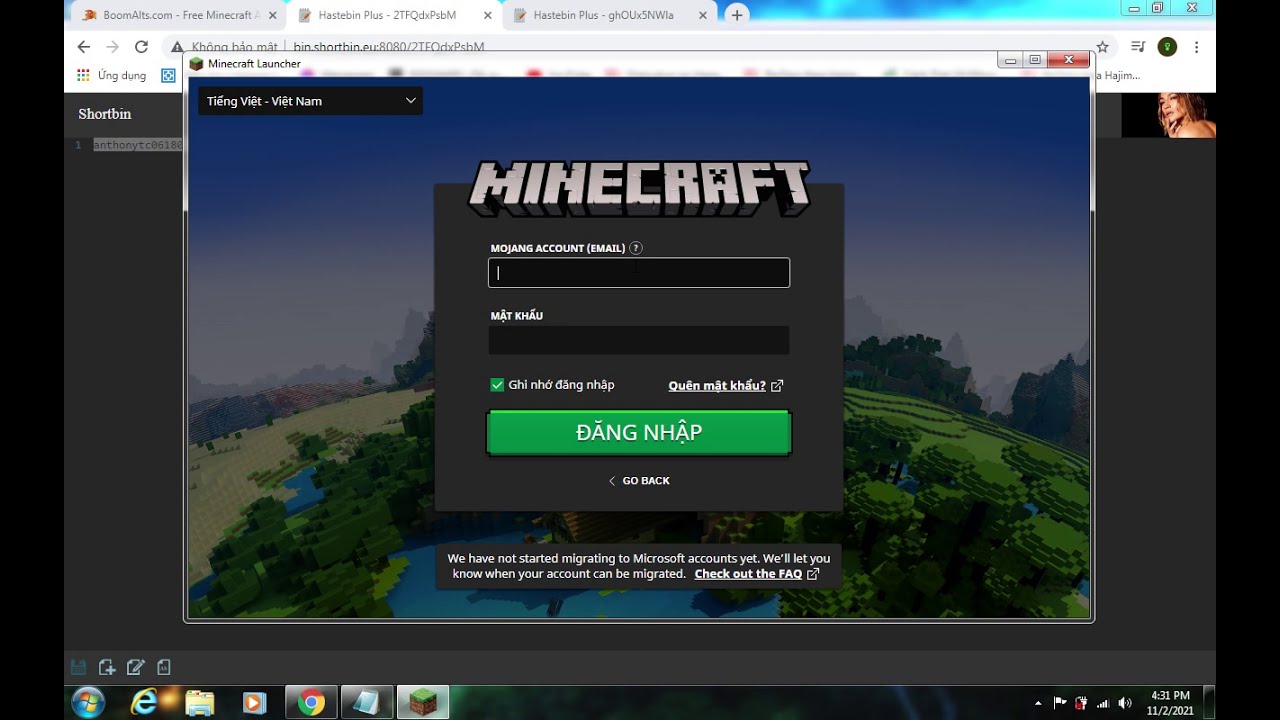Open the language dropdown Tiếng Việt - Việt Nam
Image resolution: width=1280 pixels, height=720 pixels.
[x=310, y=101]
